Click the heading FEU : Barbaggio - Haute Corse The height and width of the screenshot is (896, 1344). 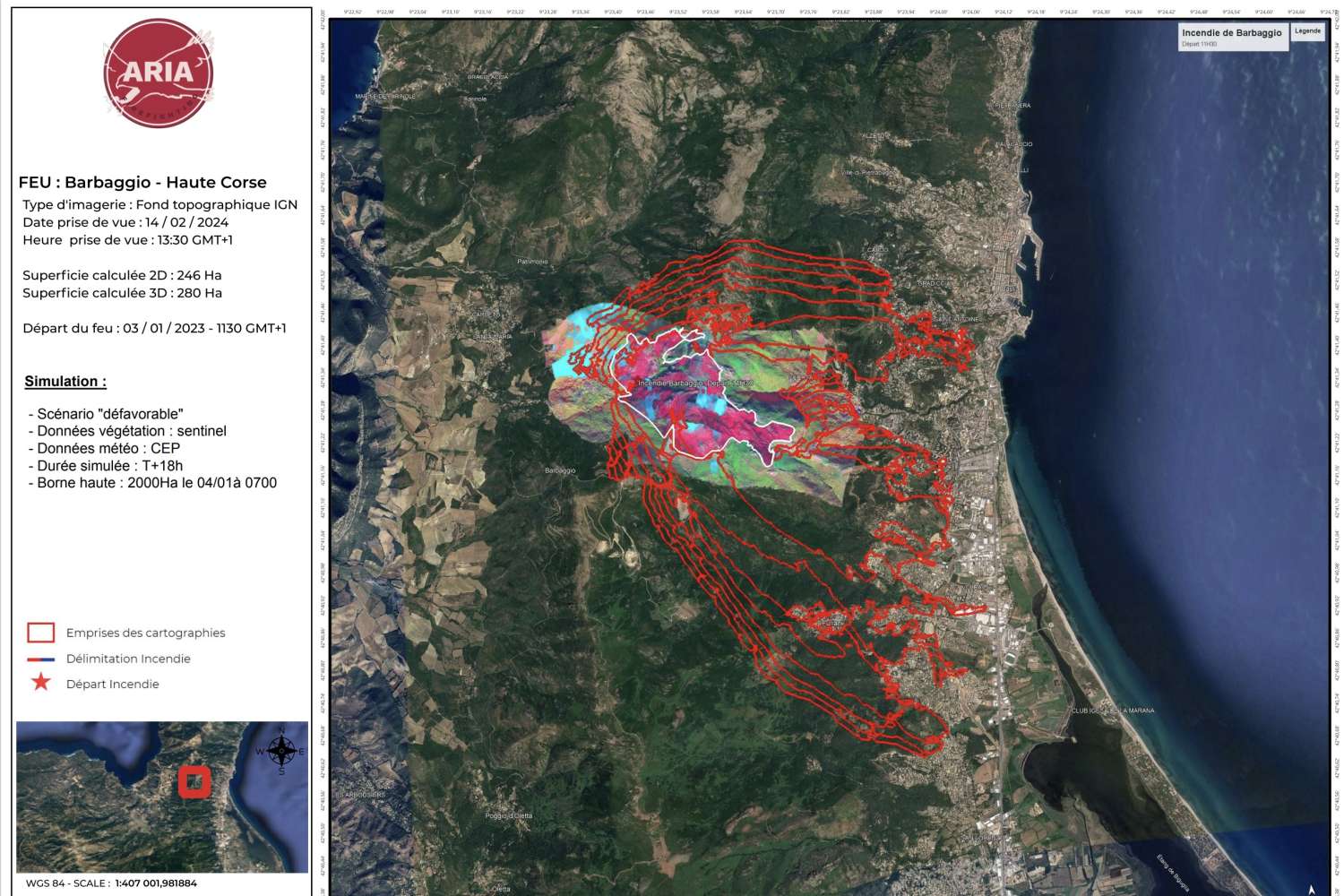[x=142, y=182]
